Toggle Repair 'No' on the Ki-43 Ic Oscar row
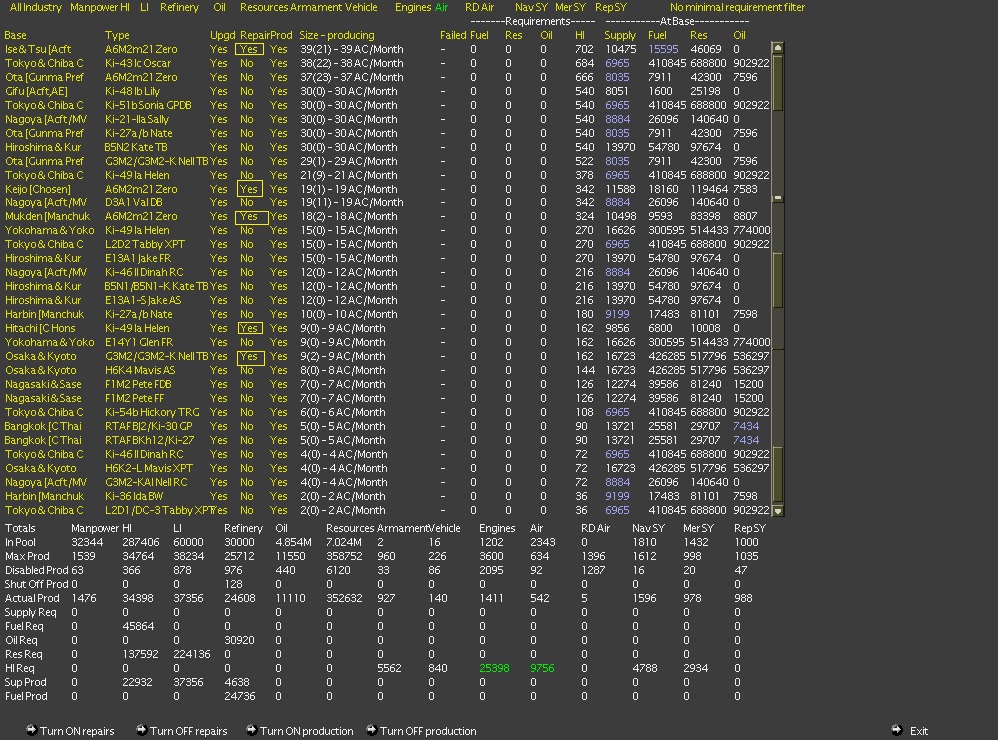Image resolution: width=998 pixels, height=740 pixels. coord(247,63)
